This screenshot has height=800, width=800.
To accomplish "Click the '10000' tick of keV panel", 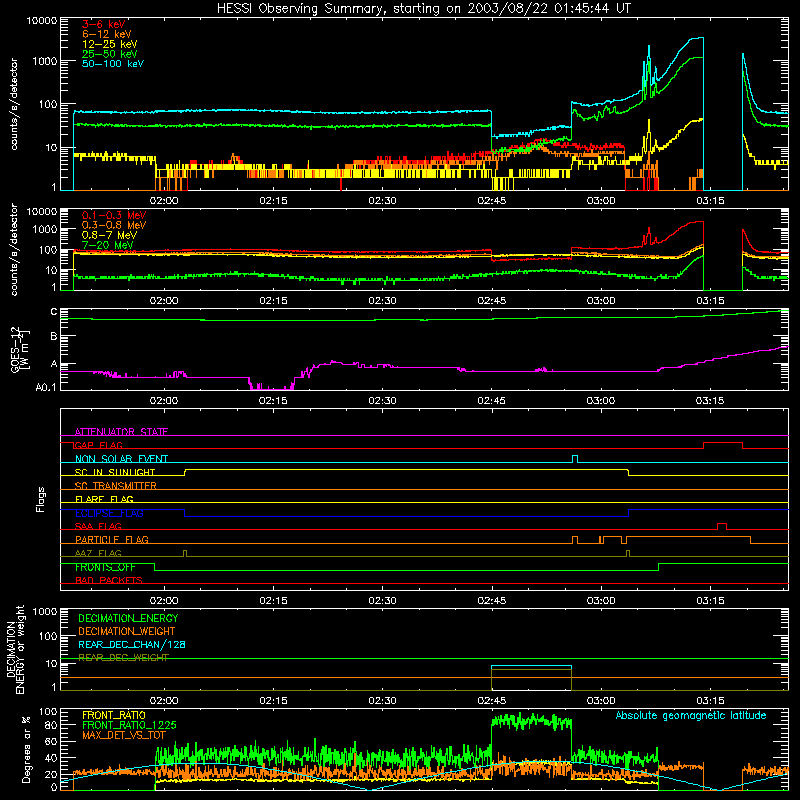I will [42, 21].
